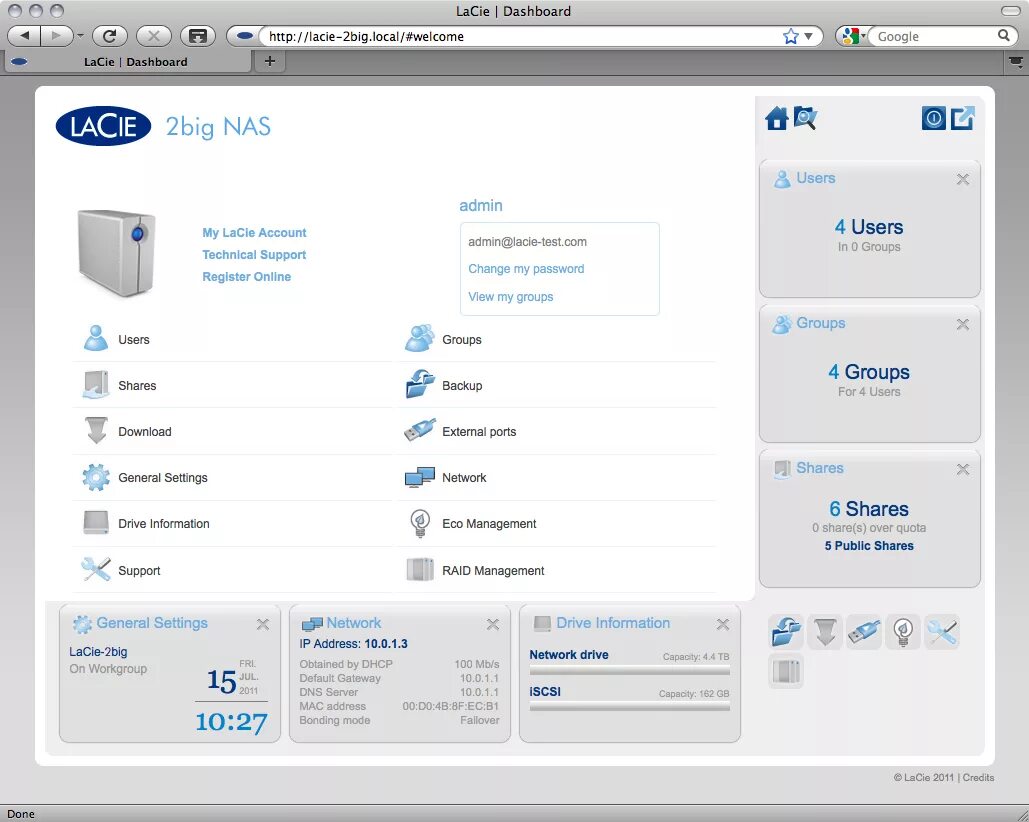This screenshot has height=822, width=1029.
Task: Open the Network widget title
Action: click(354, 623)
